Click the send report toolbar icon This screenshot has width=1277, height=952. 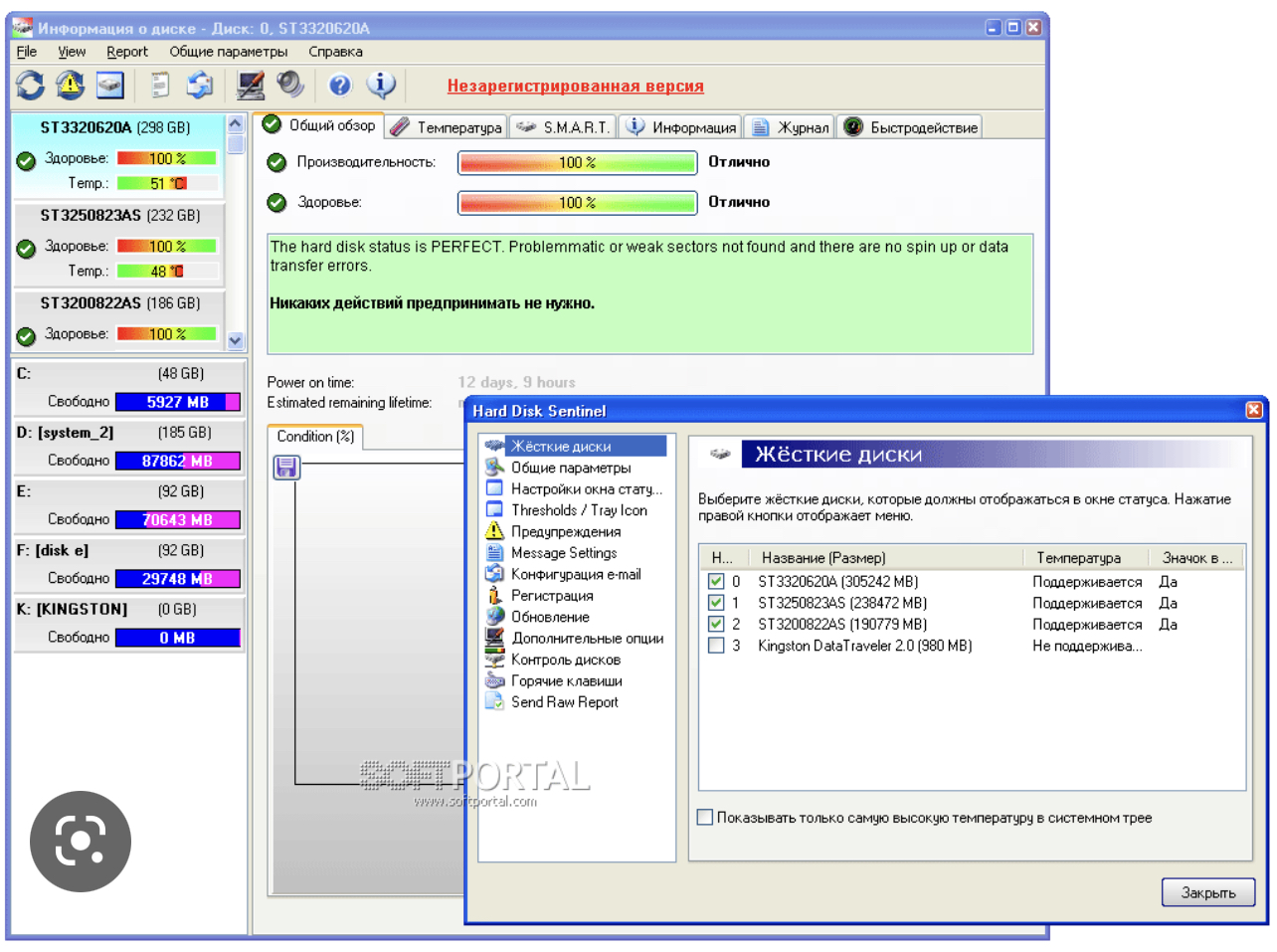coord(200,86)
